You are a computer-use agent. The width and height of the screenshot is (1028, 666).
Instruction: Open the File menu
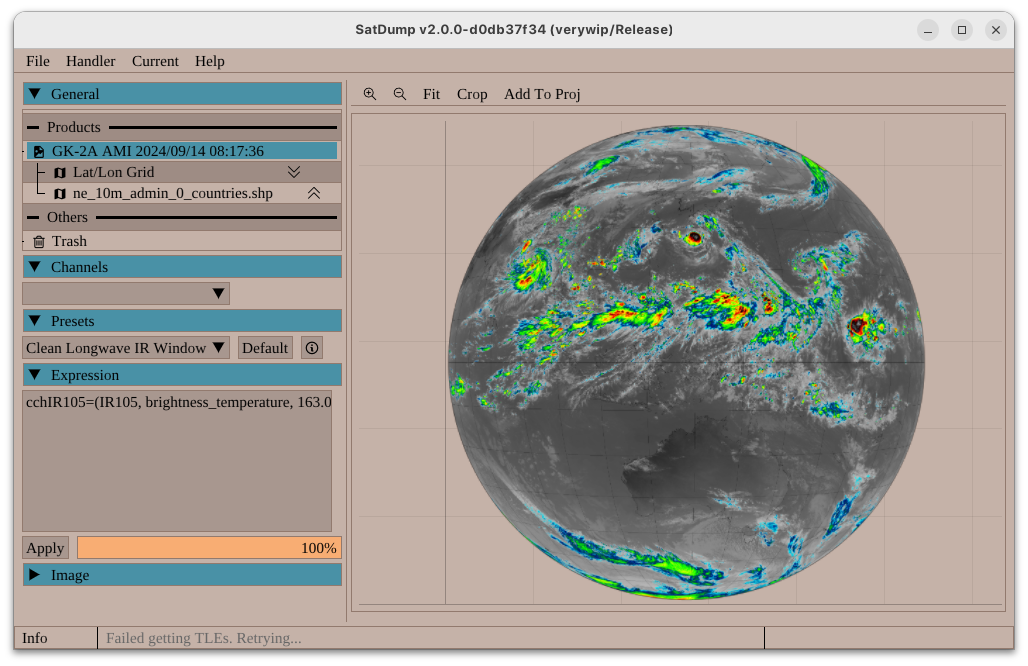pyautogui.click(x=38, y=61)
